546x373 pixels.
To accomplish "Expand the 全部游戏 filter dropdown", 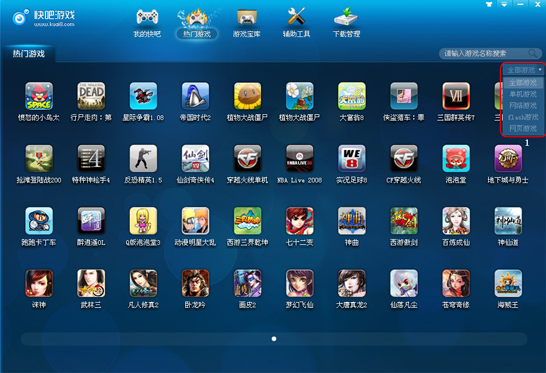I will (x=523, y=70).
